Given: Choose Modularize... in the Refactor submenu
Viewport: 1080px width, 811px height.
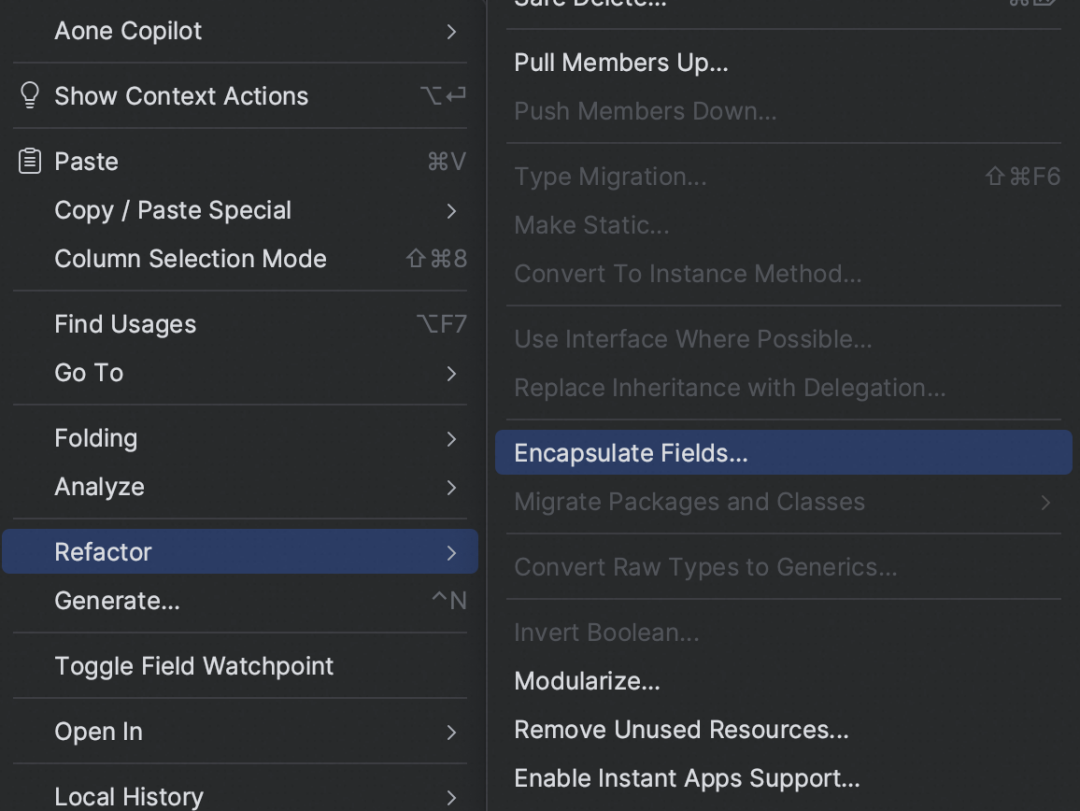Looking at the screenshot, I should (x=784, y=681).
